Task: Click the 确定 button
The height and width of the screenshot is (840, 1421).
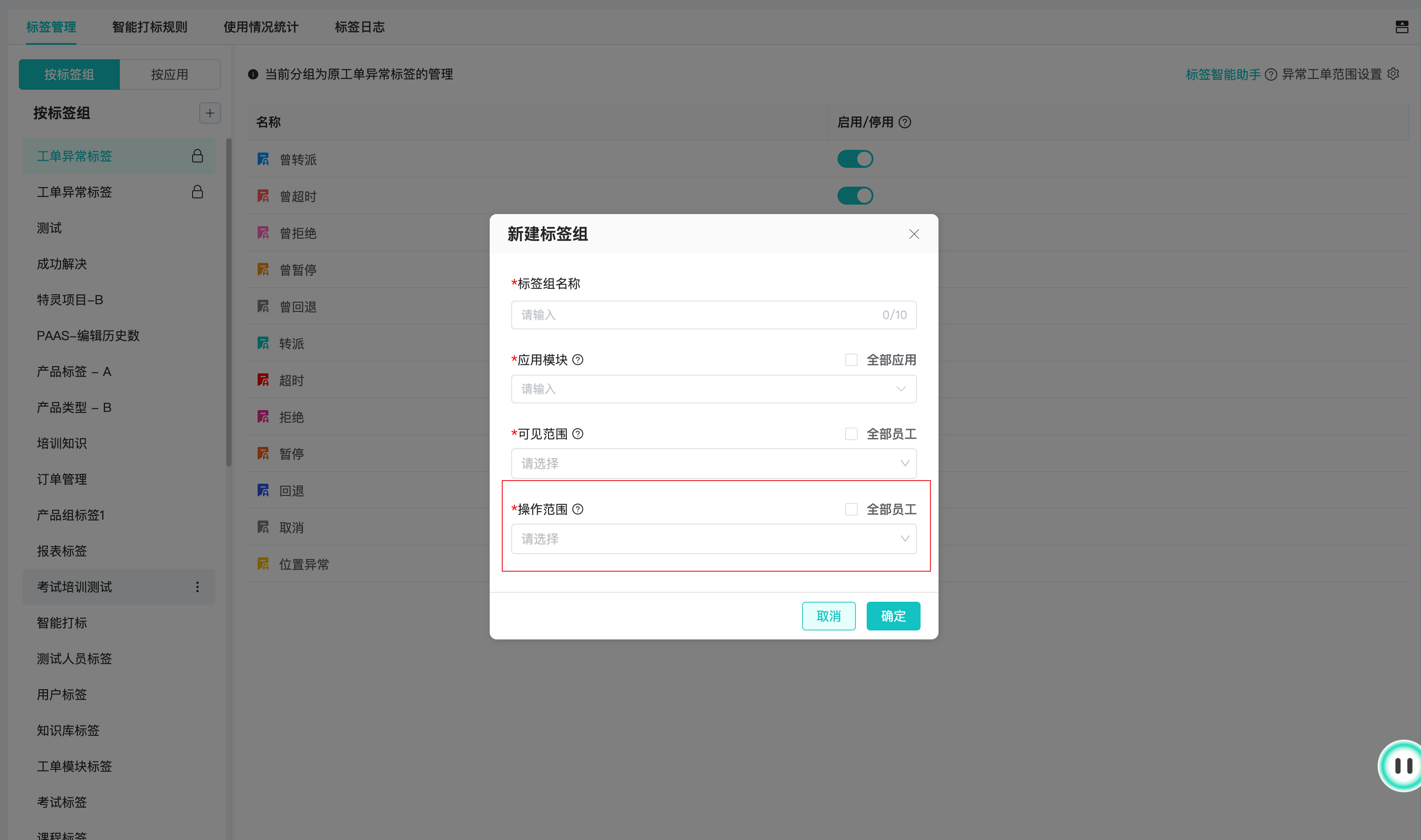Action: pyautogui.click(x=893, y=616)
